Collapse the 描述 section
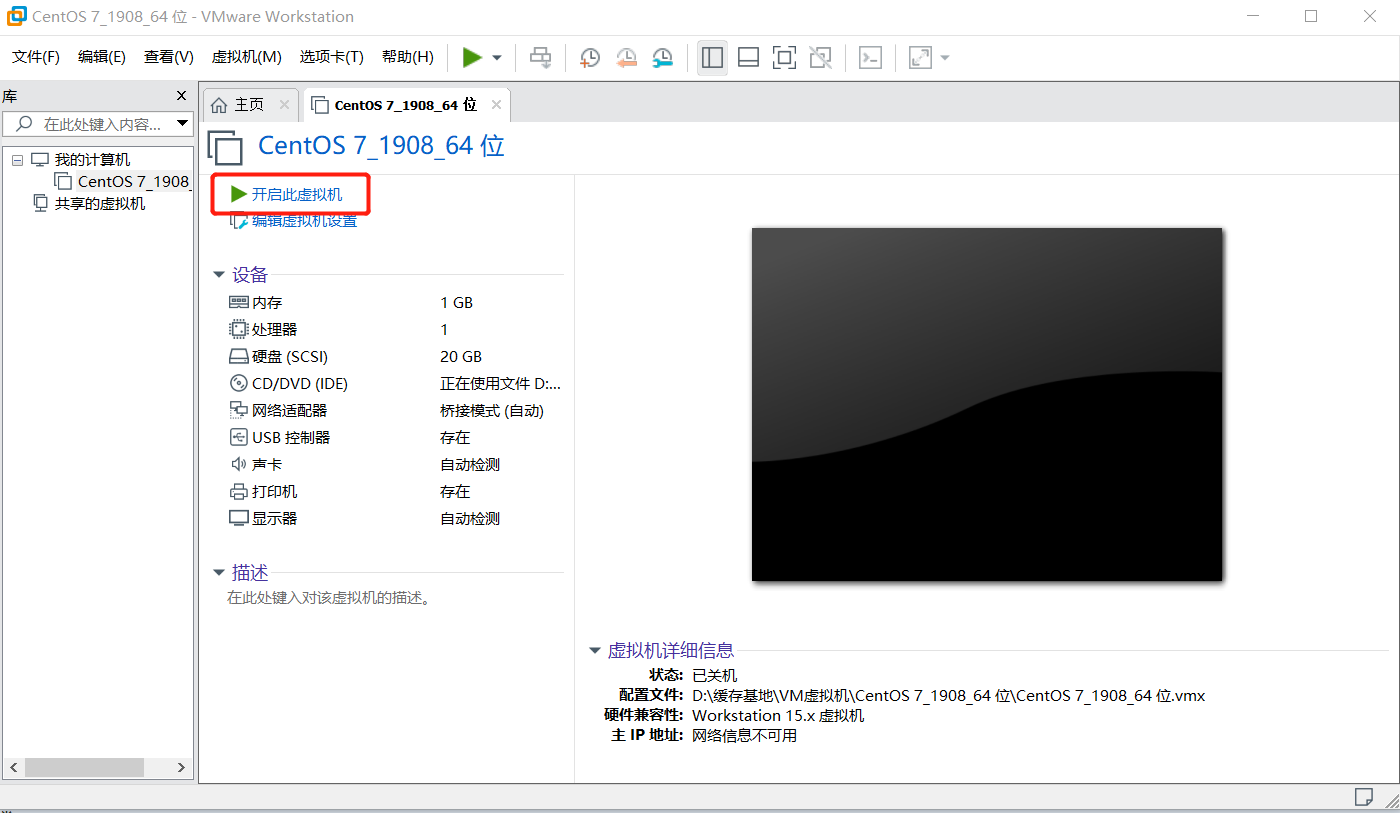Image resolution: width=1400 pixels, height=813 pixels. pos(219,573)
